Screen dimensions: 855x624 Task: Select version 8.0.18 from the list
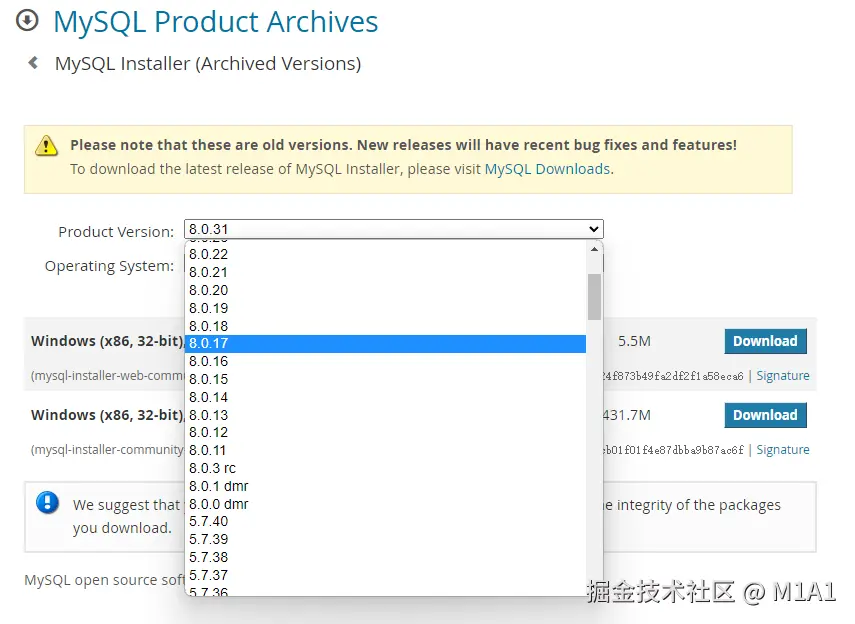click(386, 326)
